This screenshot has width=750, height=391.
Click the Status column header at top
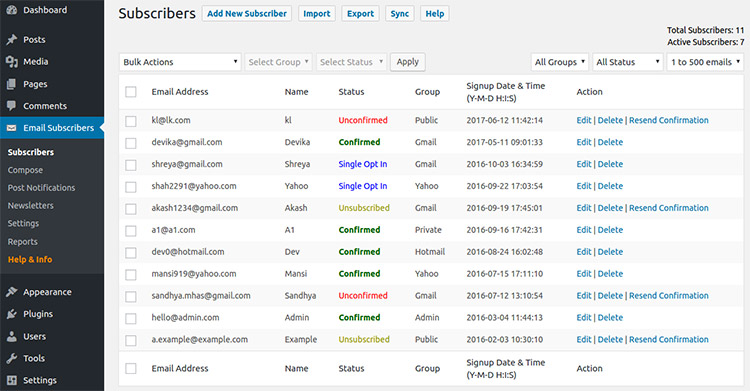point(351,92)
